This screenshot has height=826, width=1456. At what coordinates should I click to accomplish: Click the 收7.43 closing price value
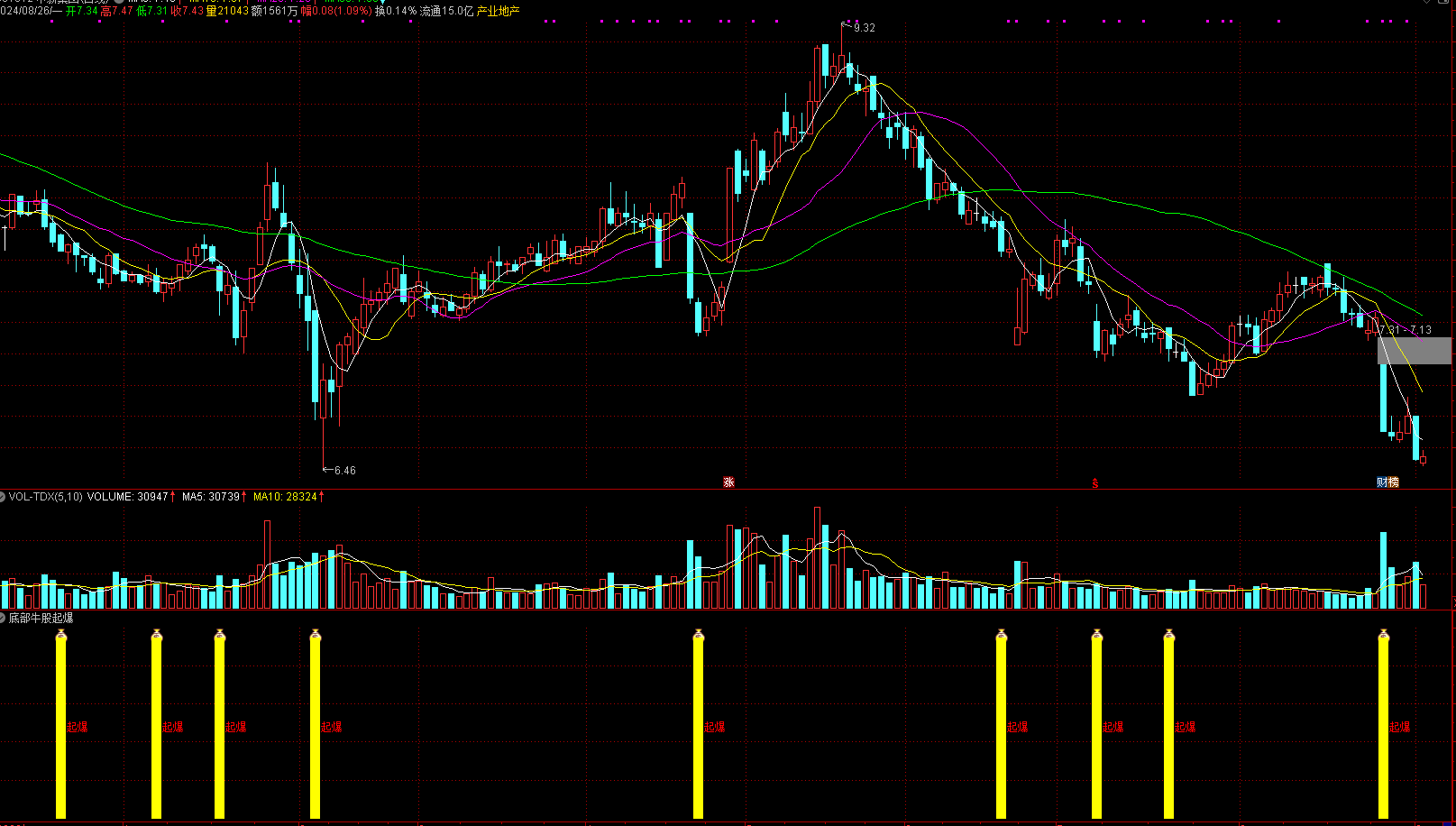[x=187, y=11]
